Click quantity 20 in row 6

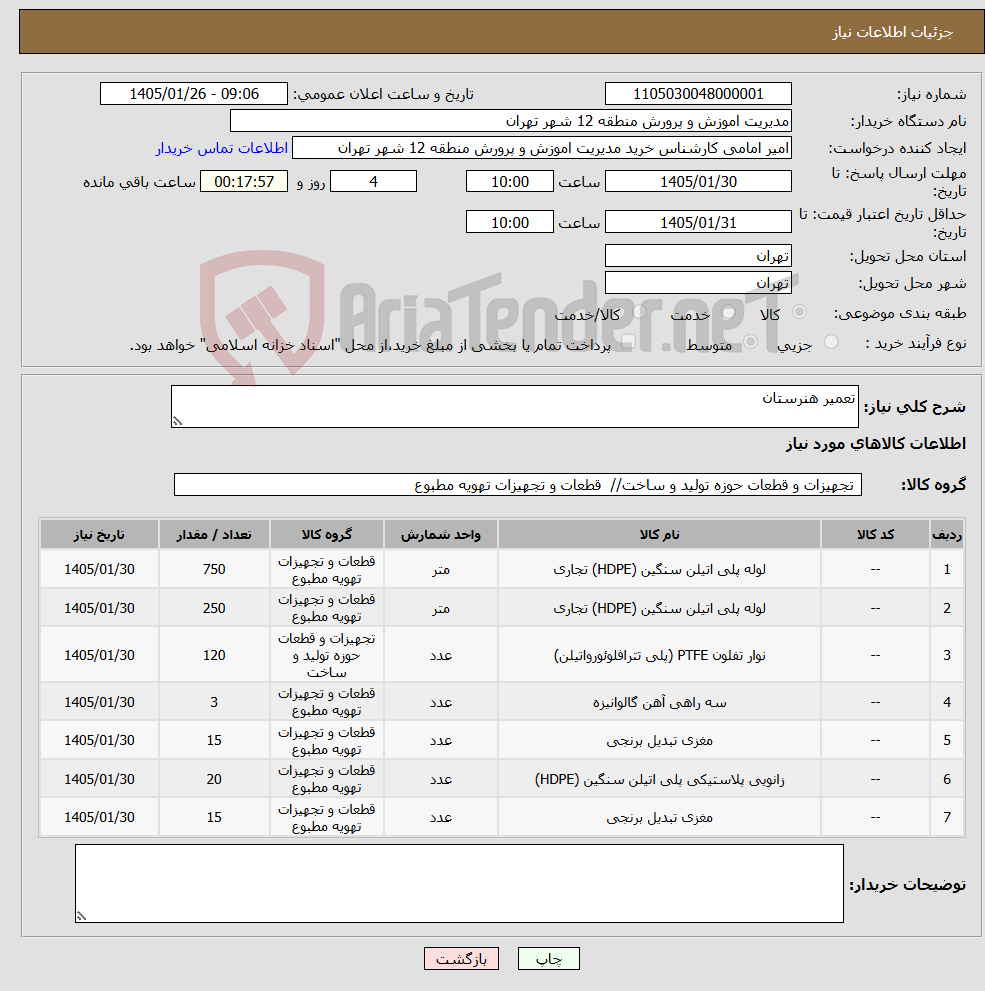click(214, 779)
